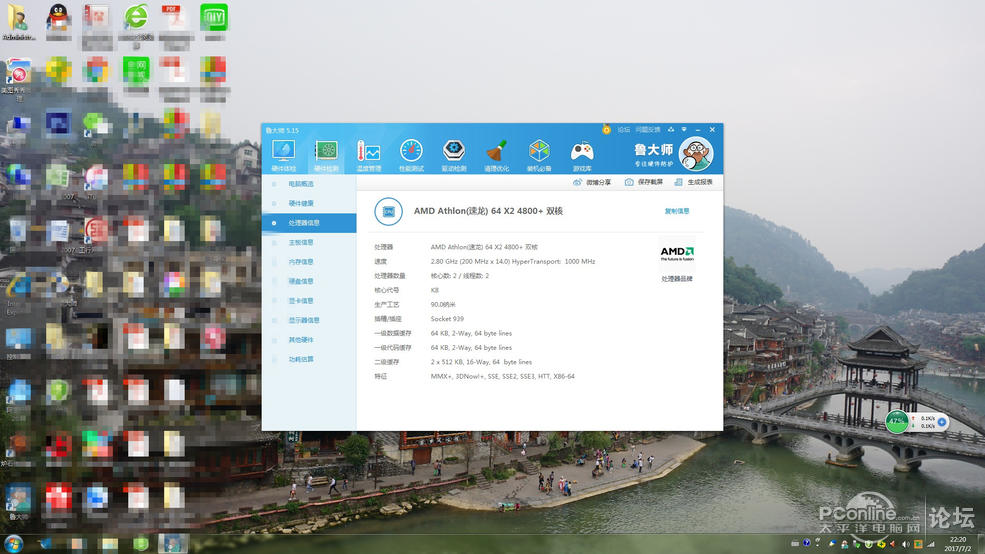Click the 'K8' core codename value

pos(435,290)
